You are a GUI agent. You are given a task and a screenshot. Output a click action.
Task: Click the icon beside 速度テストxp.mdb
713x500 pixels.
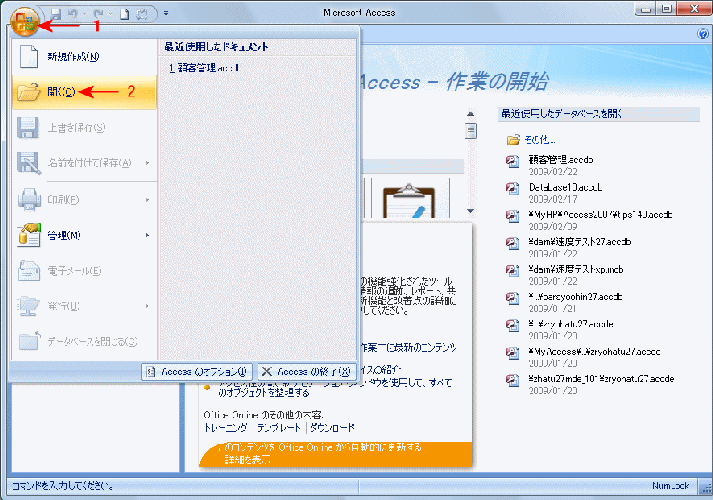pos(512,270)
